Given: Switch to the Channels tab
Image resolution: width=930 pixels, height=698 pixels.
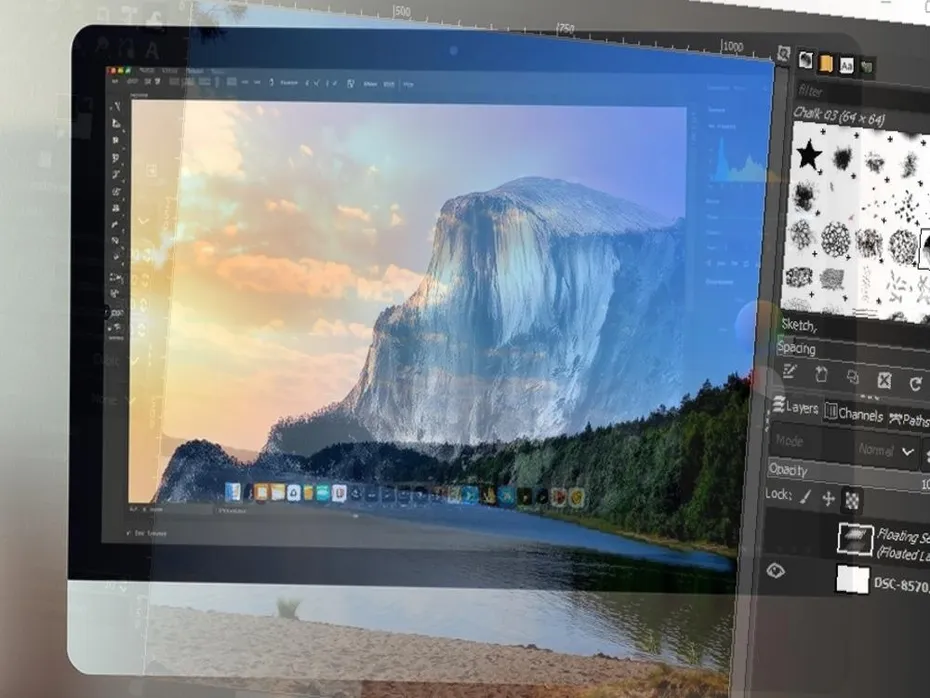Looking at the screenshot, I should pos(859,414).
